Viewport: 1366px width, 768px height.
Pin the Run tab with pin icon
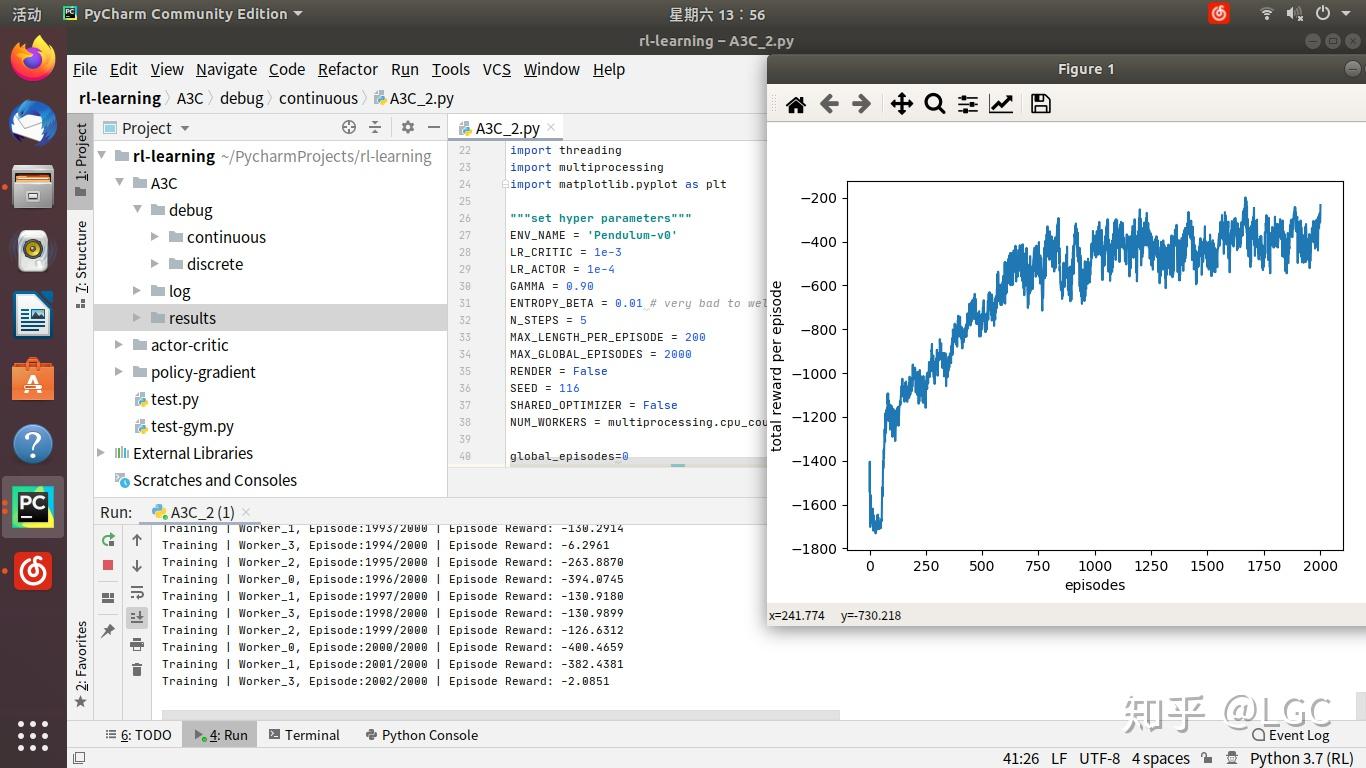[108, 630]
